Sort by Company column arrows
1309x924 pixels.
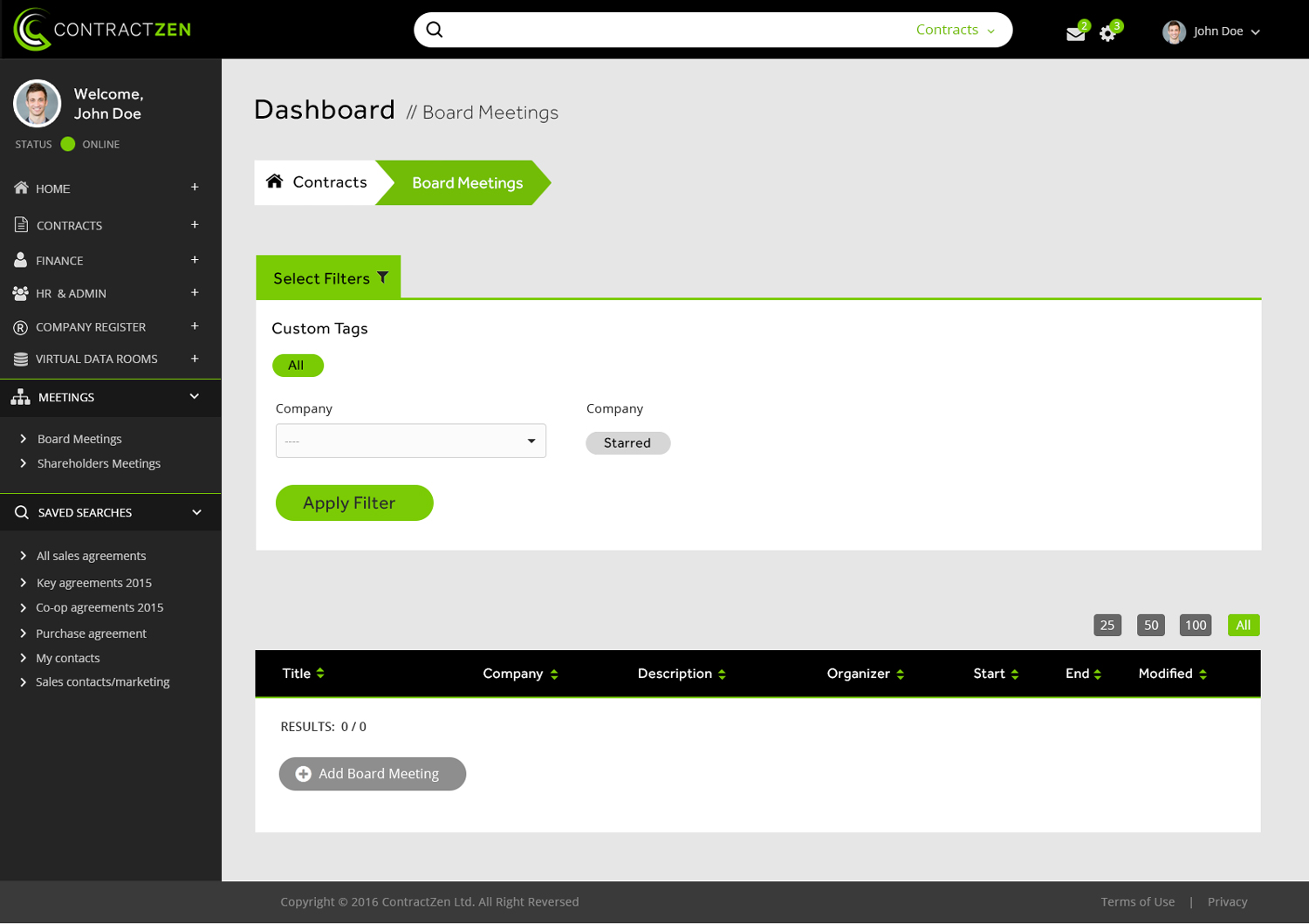click(x=554, y=674)
